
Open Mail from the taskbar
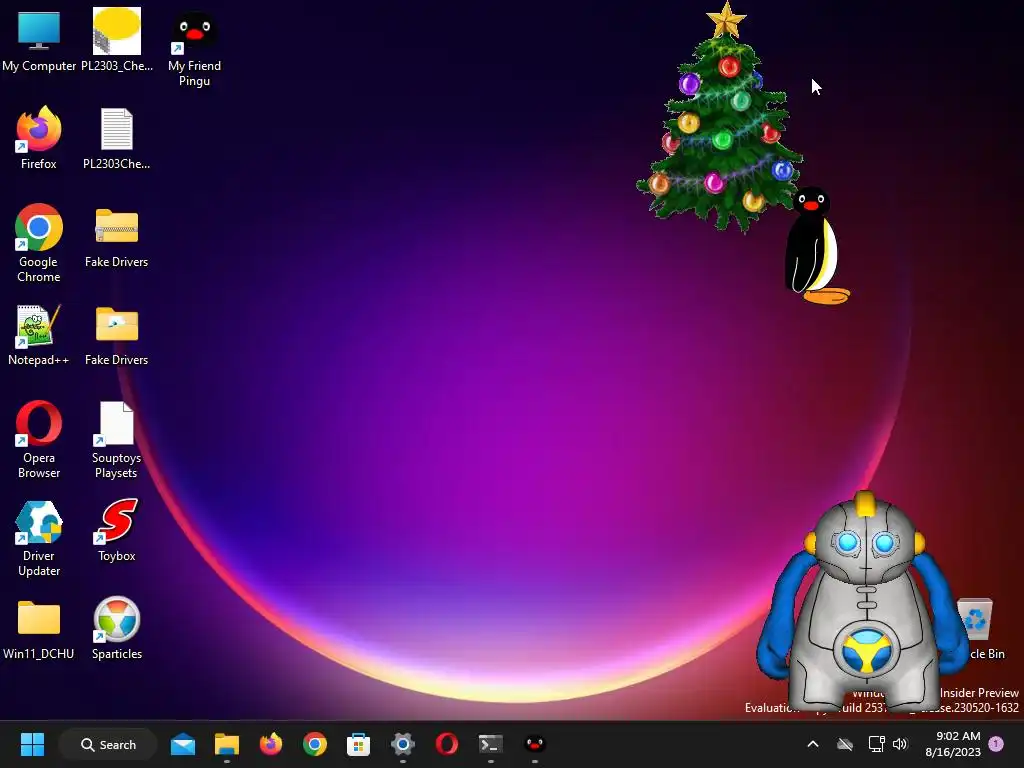pos(183,744)
